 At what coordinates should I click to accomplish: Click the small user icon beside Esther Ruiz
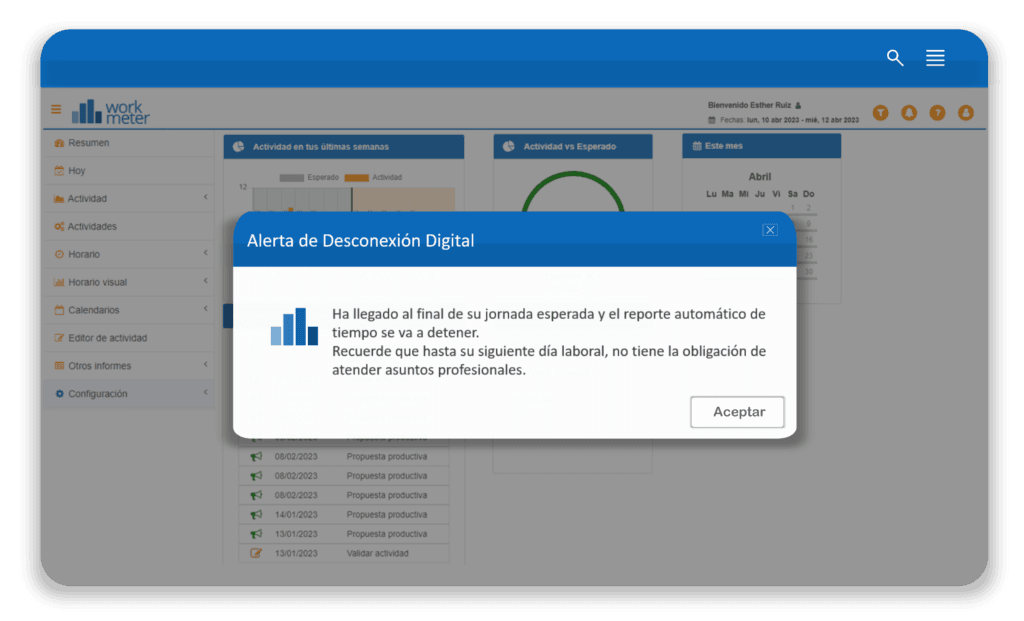(798, 105)
